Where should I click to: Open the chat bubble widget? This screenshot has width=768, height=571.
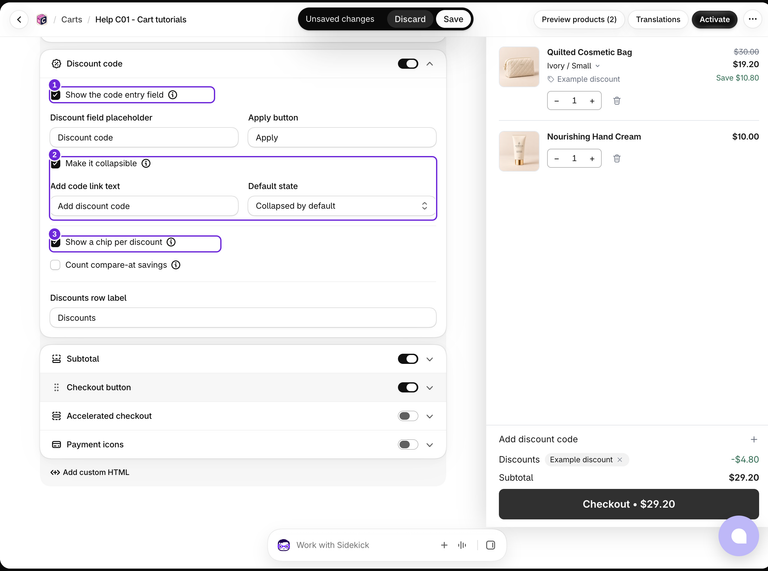tap(738, 536)
